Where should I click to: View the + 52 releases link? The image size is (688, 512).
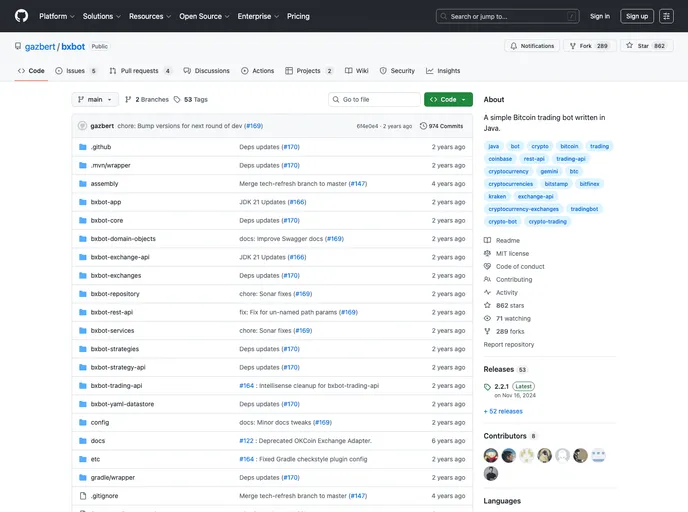pyautogui.click(x=503, y=412)
